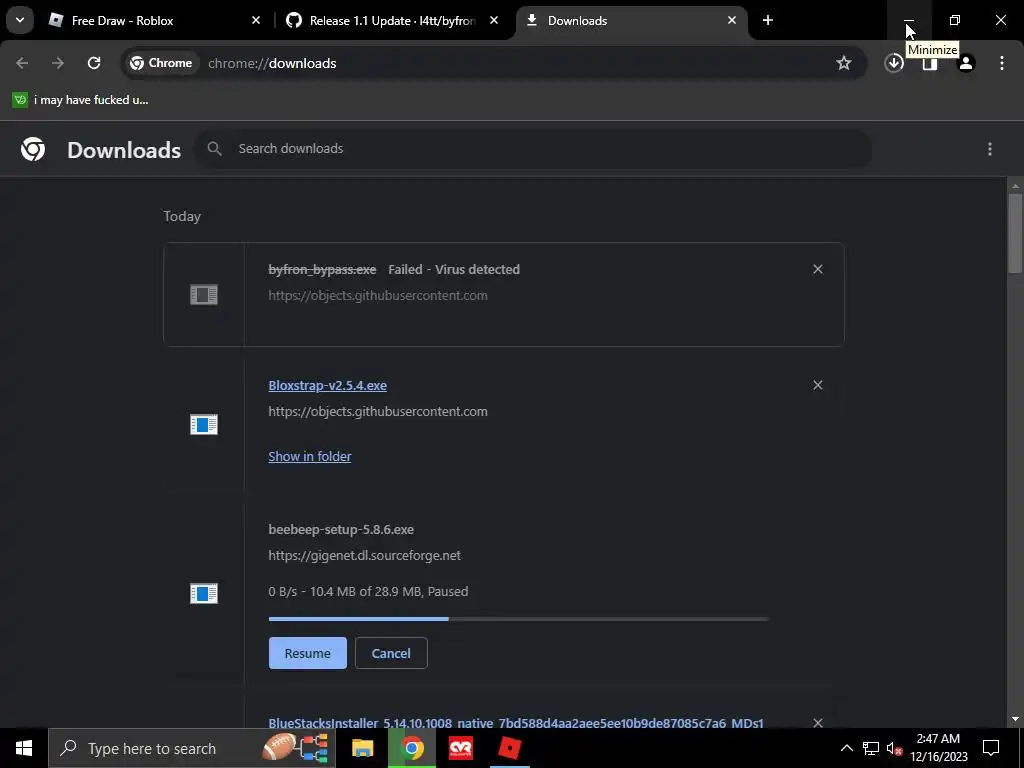Click the Chrome site info chip
This screenshot has height=768, width=1024.
pos(161,63)
